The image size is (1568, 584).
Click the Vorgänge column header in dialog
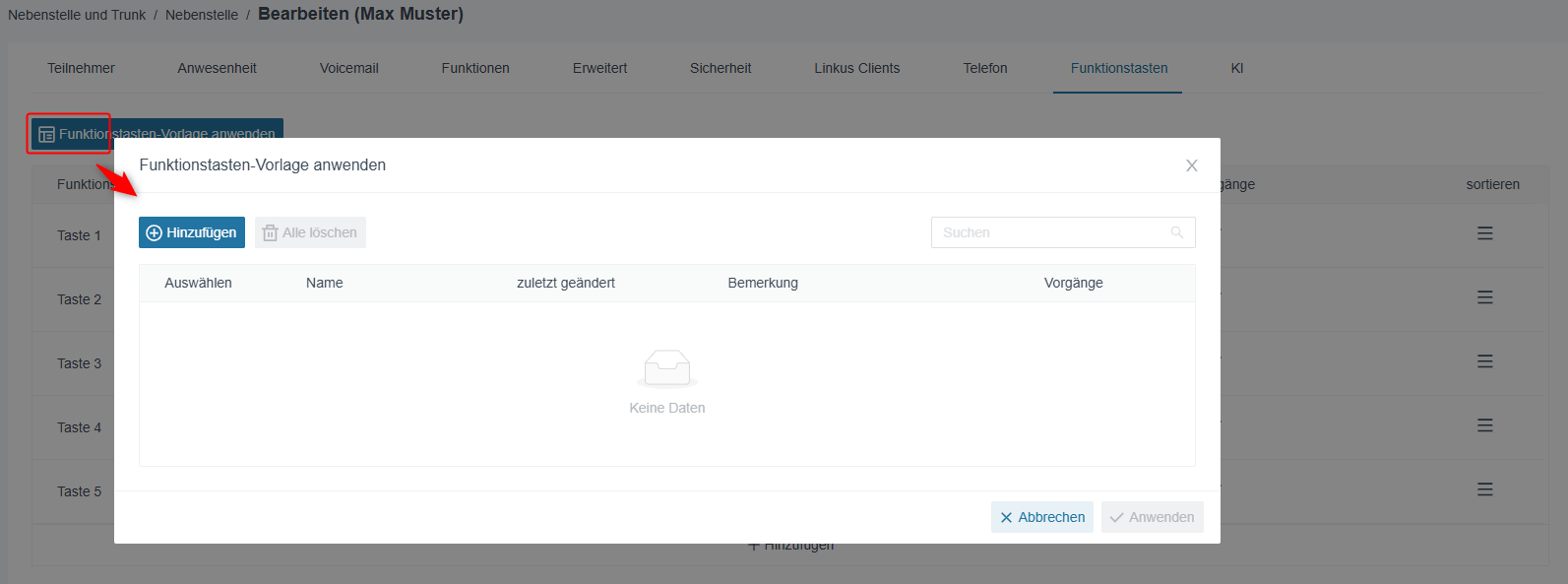pos(1074,283)
